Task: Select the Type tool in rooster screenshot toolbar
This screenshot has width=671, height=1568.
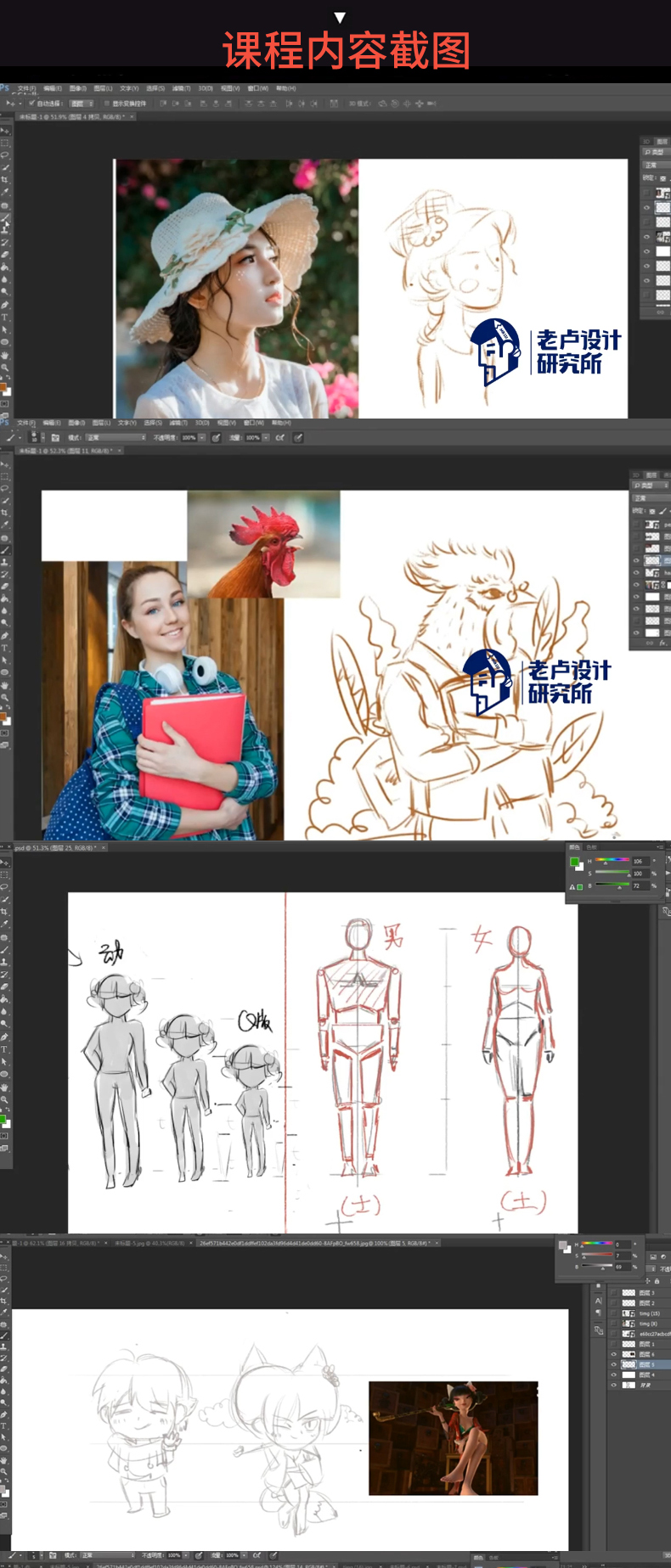Action: point(4,648)
